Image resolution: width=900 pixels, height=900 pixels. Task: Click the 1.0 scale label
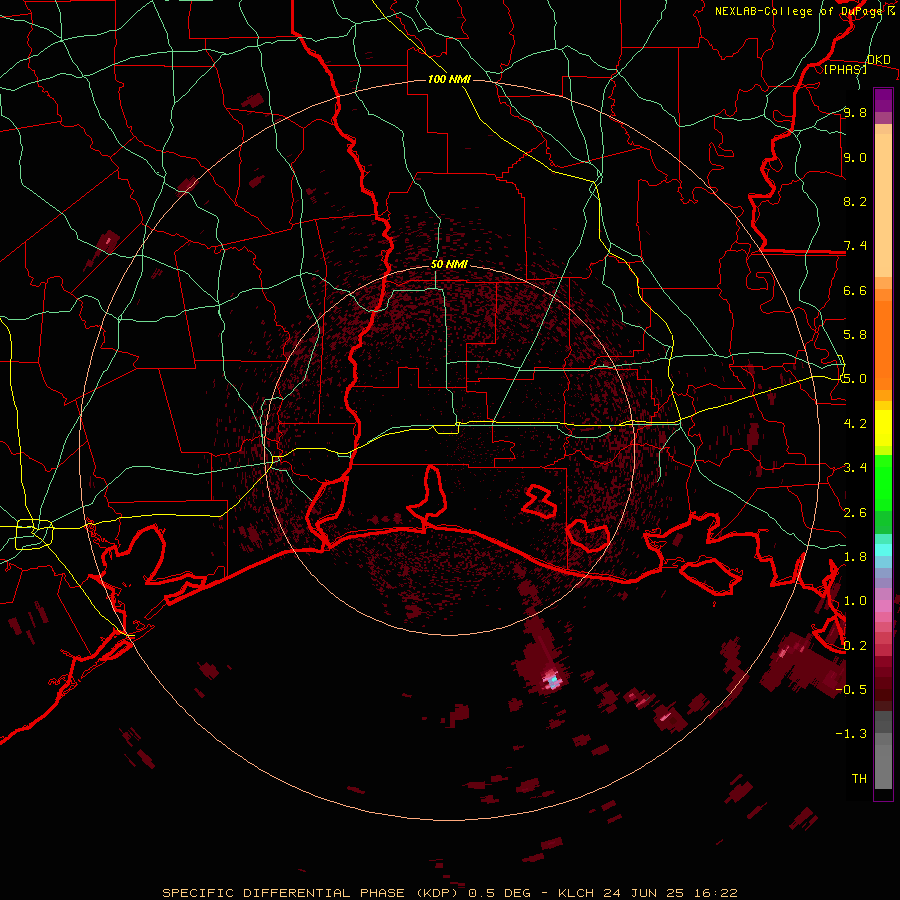pyautogui.click(x=855, y=601)
